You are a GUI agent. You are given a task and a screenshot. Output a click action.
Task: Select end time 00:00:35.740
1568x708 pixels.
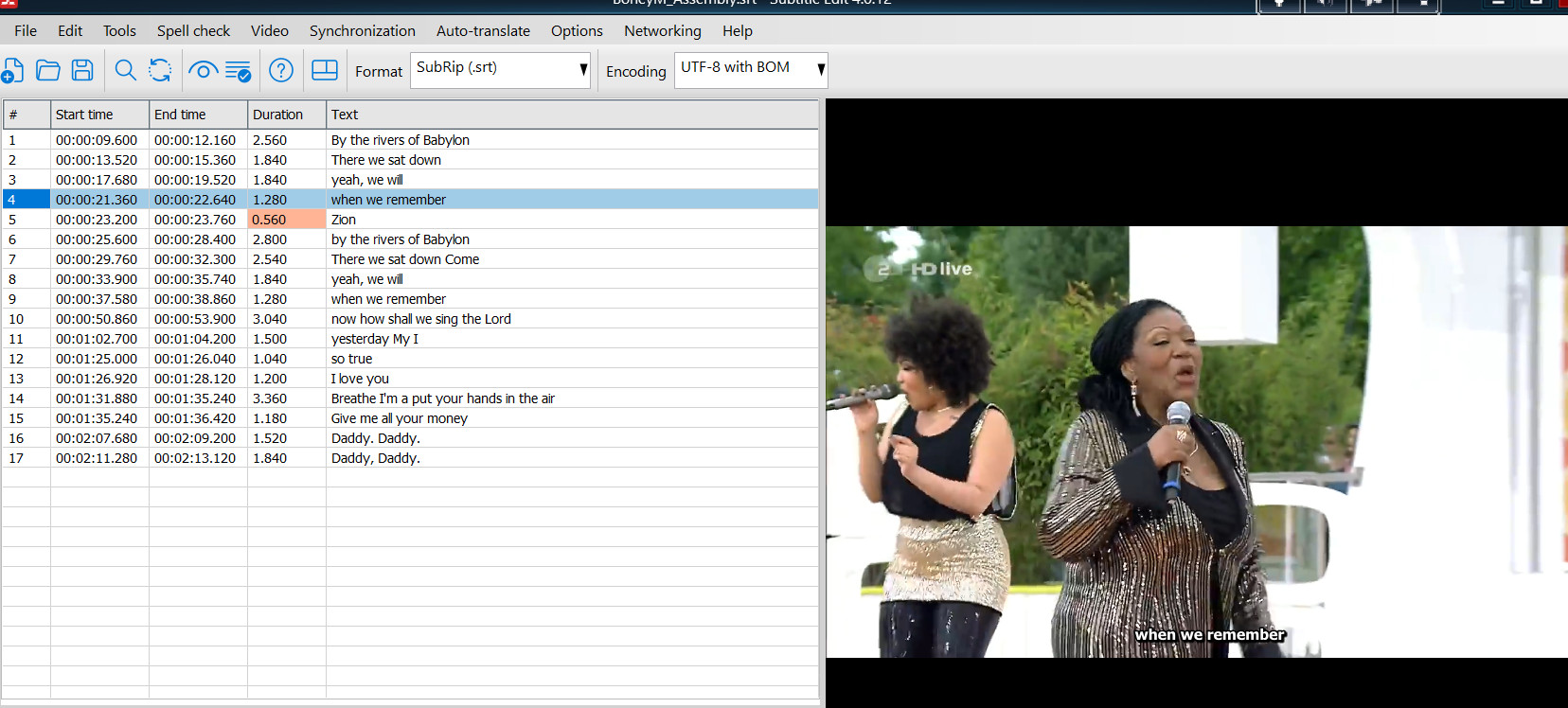pyautogui.click(x=195, y=279)
